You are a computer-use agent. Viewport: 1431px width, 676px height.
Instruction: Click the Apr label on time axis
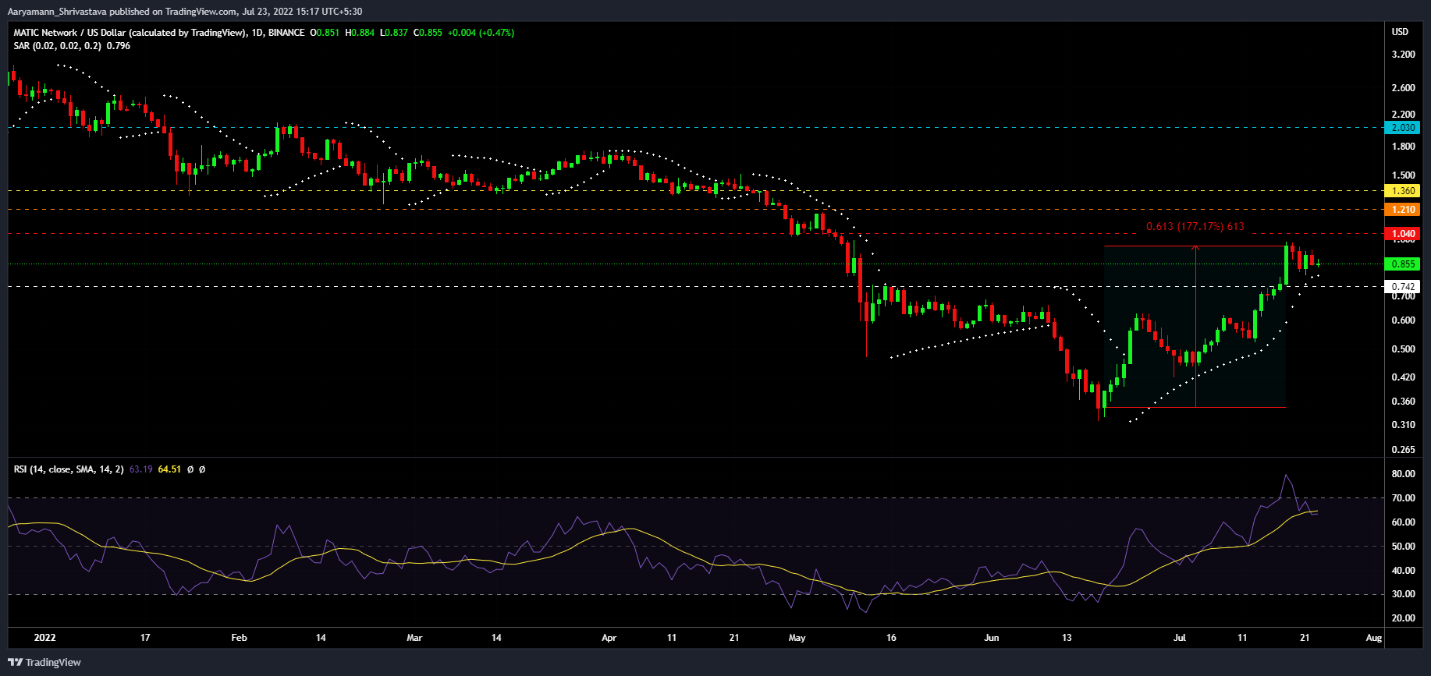coord(610,636)
